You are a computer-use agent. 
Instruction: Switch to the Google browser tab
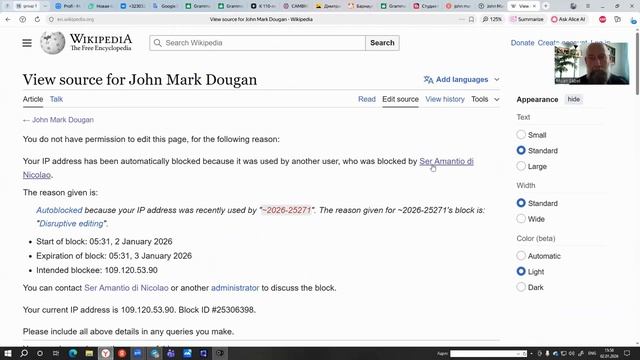(165, 6)
